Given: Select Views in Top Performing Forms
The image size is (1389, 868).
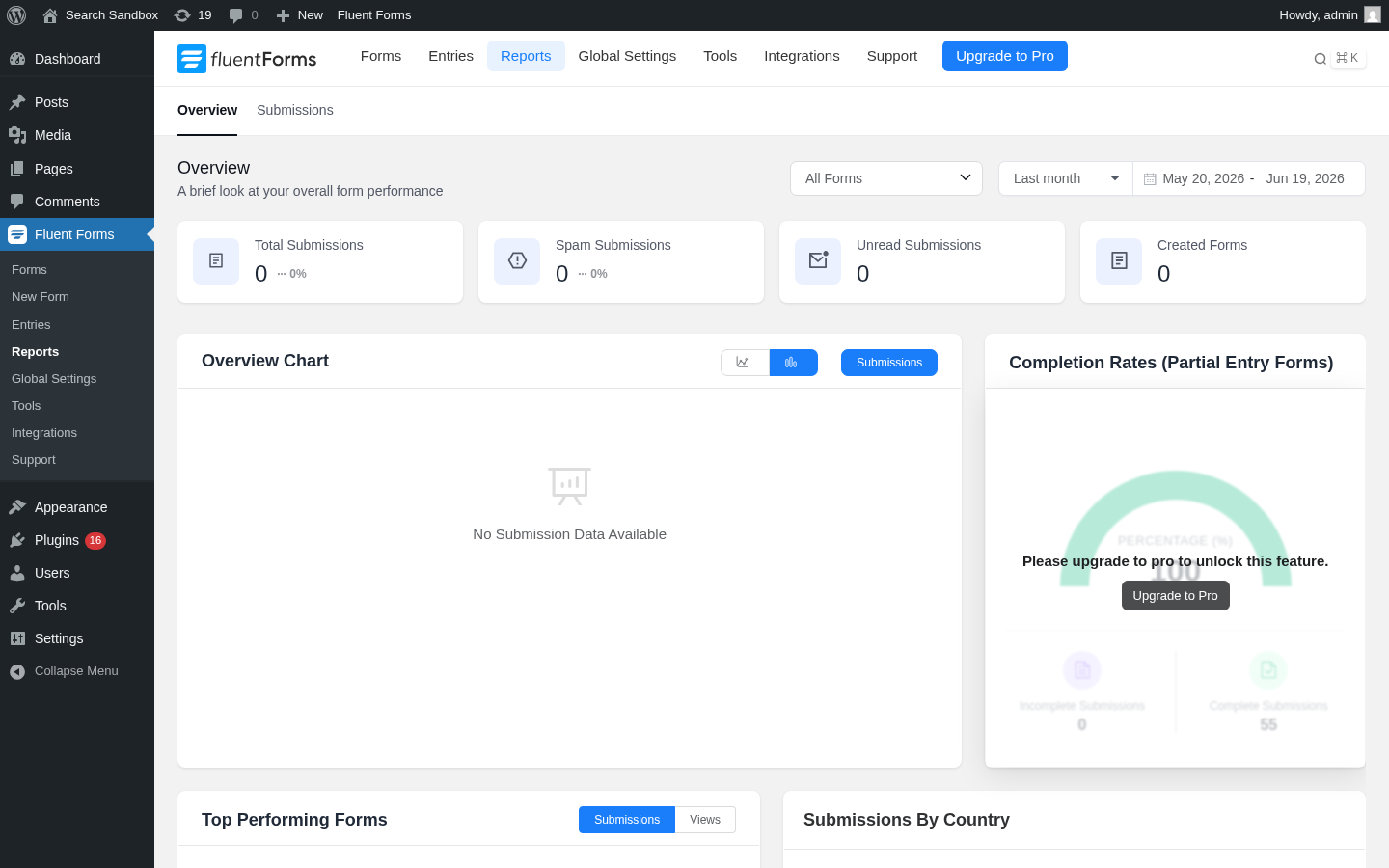Looking at the screenshot, I should pyautogui.click(x=705, y=820).
